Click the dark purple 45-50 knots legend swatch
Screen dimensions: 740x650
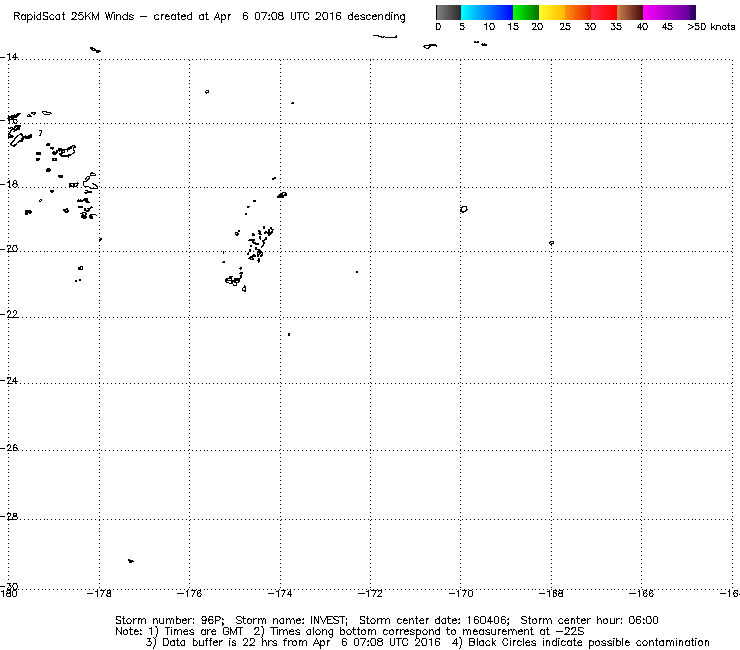tap(682, 12)
